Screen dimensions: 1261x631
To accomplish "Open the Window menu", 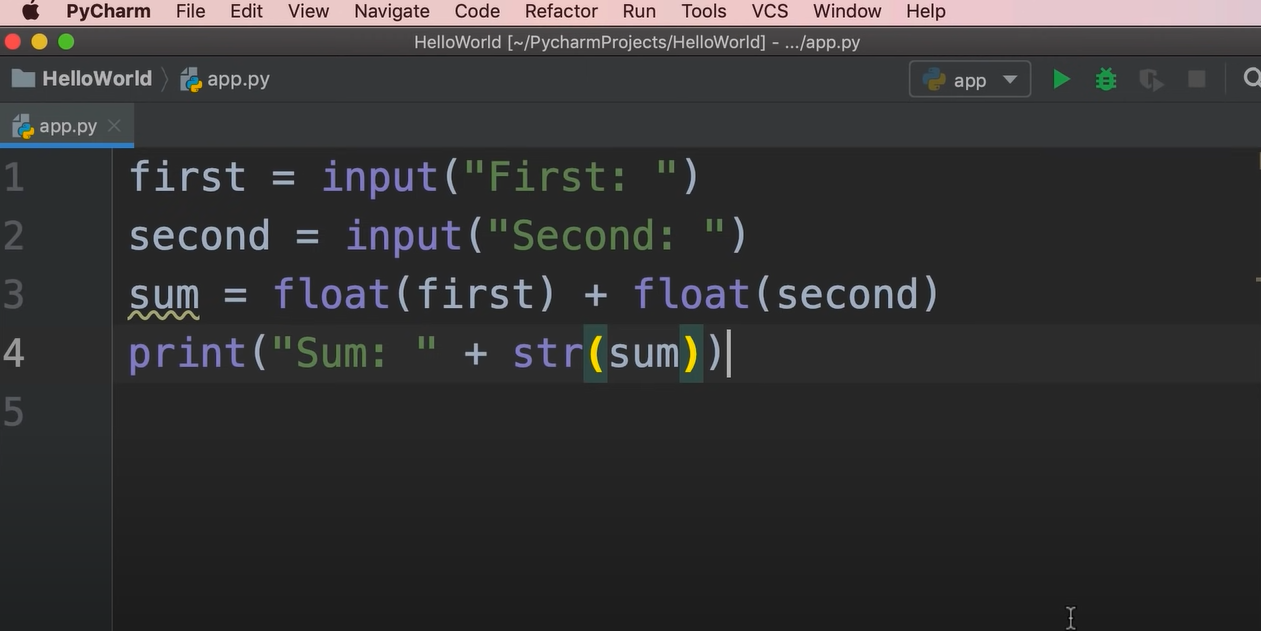I will [847, 11].
